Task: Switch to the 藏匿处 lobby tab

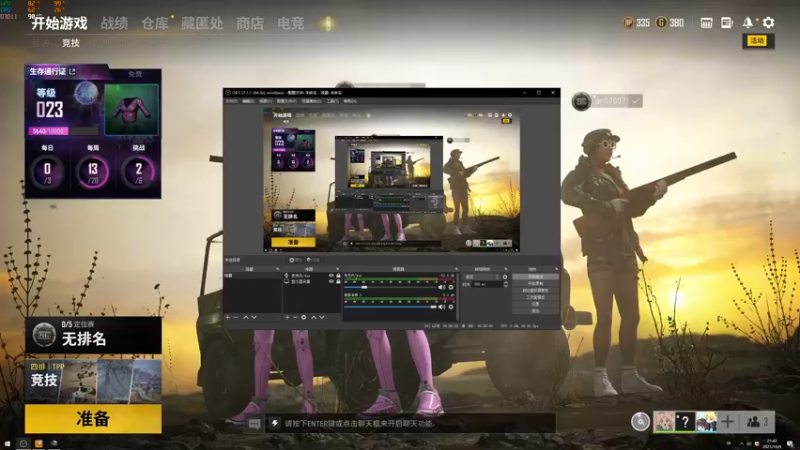Action: 202,23
